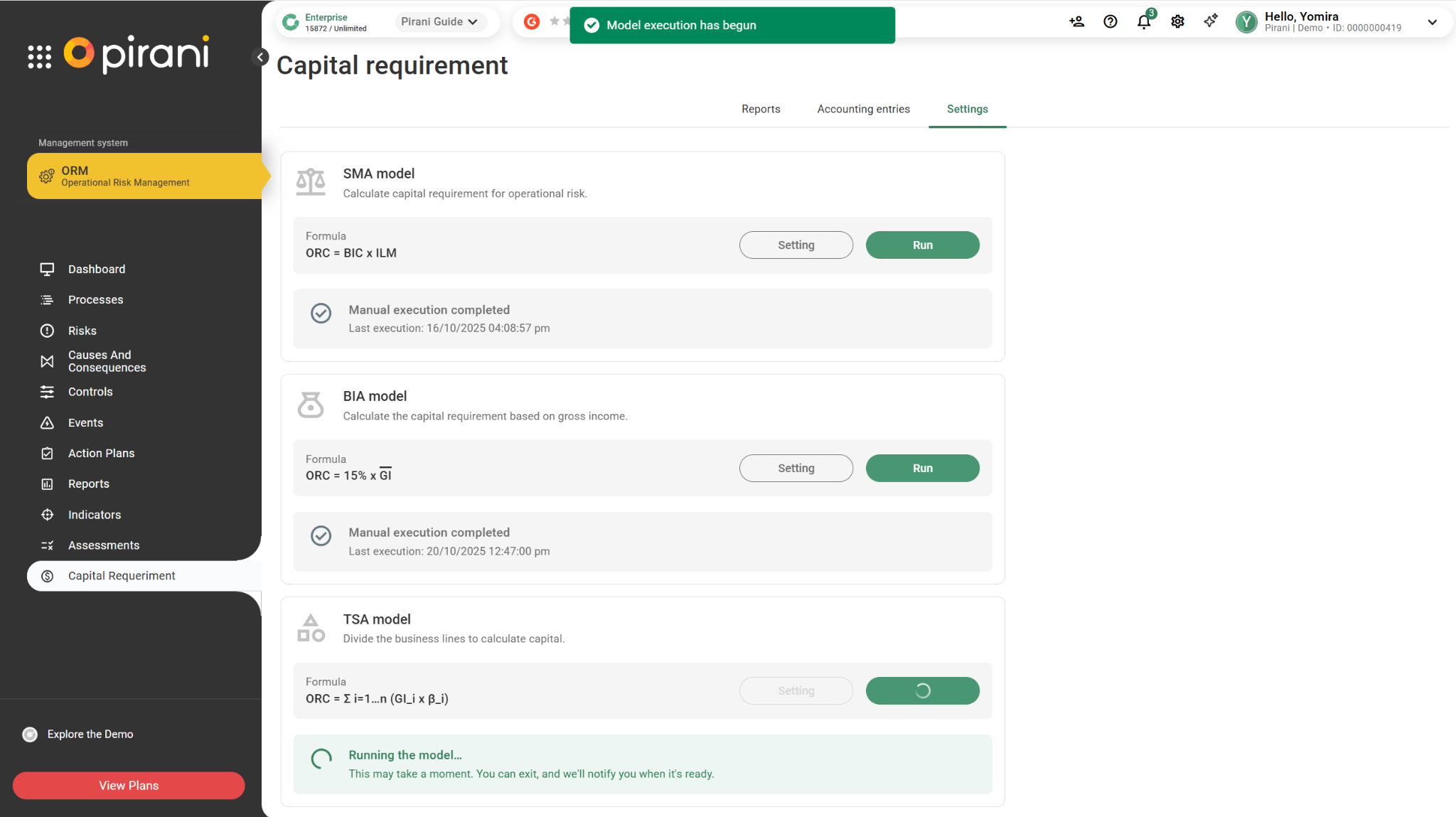This screenshot has height=817, width=1456.
Task: Open Action Plans in the sidebar
Action: (101, 453)
